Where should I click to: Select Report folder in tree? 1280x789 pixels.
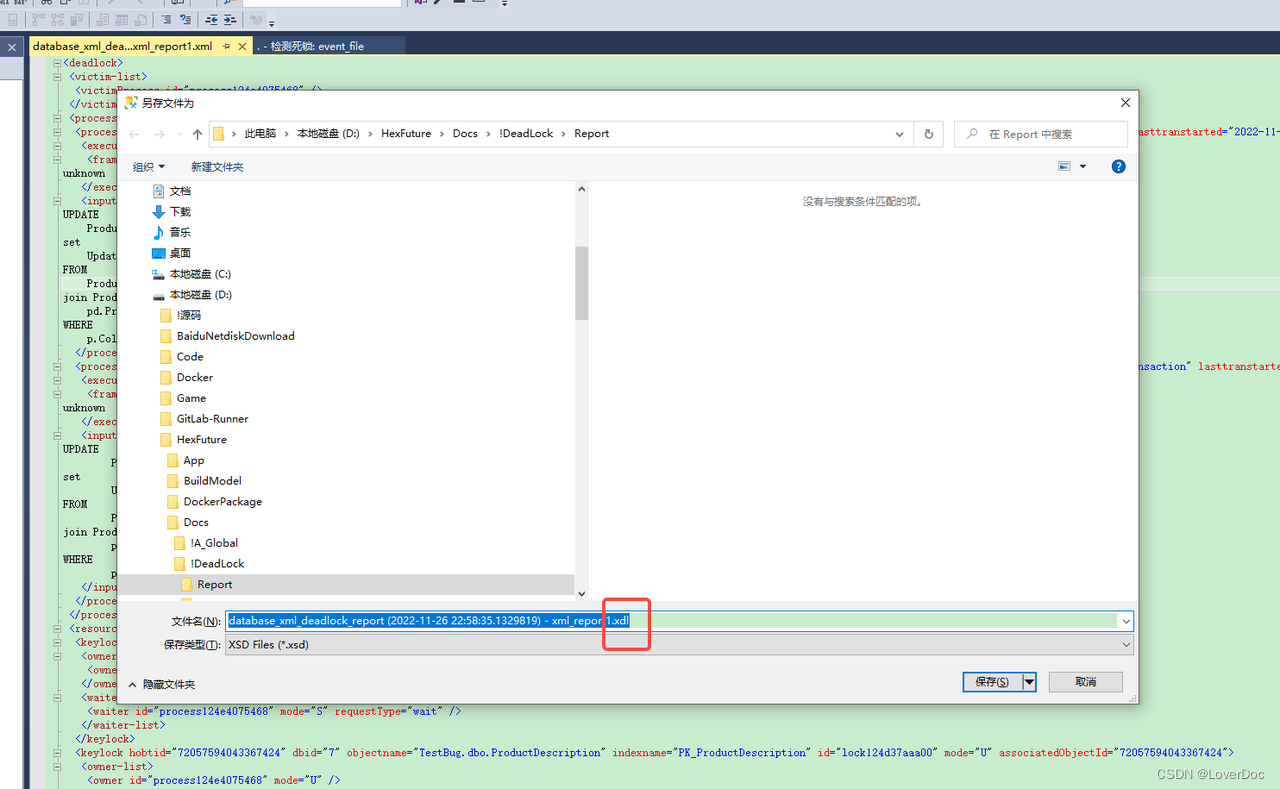[x=214, y=585]
